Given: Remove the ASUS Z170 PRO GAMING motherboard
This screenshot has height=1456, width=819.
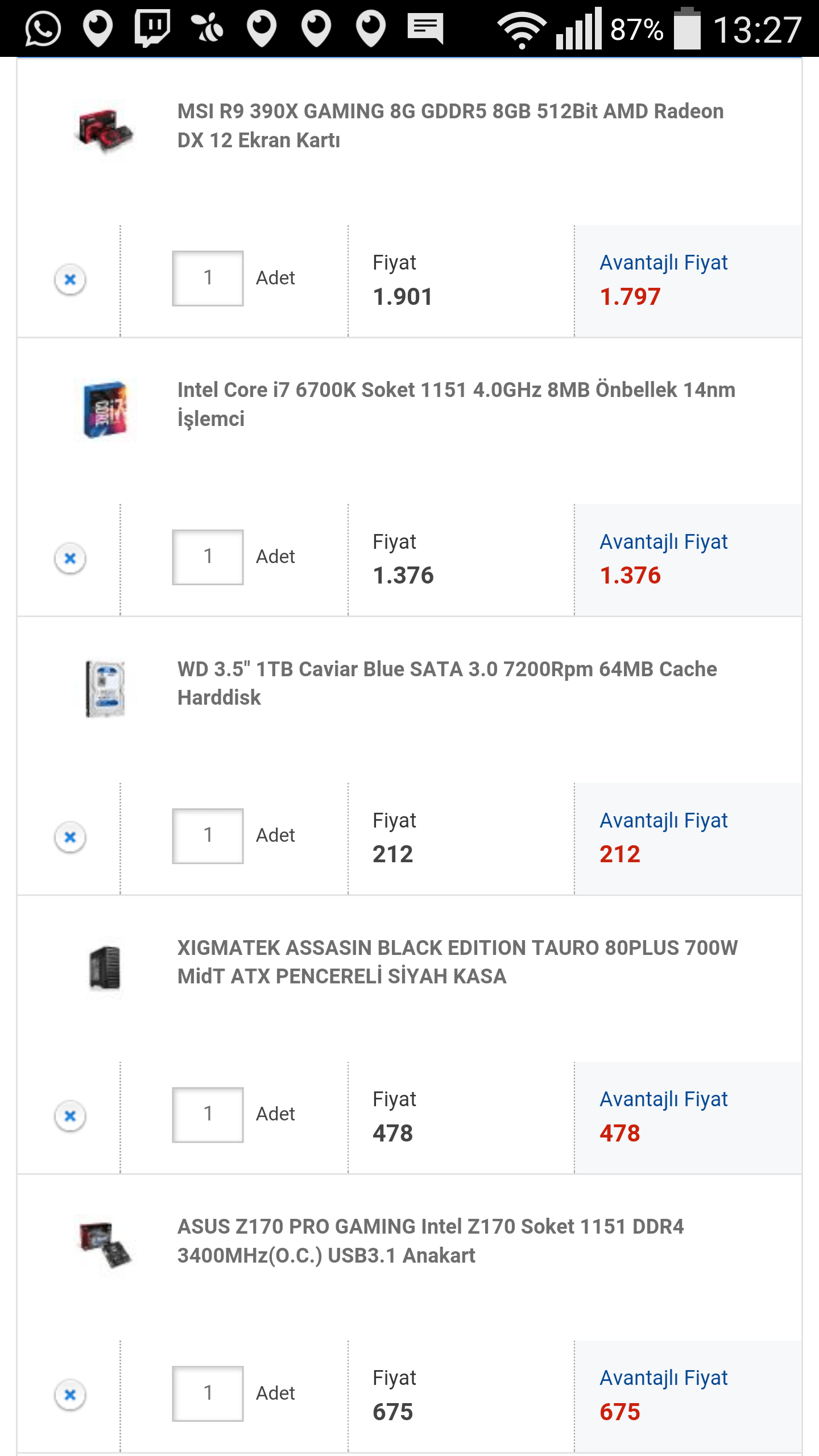Looking at the screenshot, I should (x=70, y=1394).
